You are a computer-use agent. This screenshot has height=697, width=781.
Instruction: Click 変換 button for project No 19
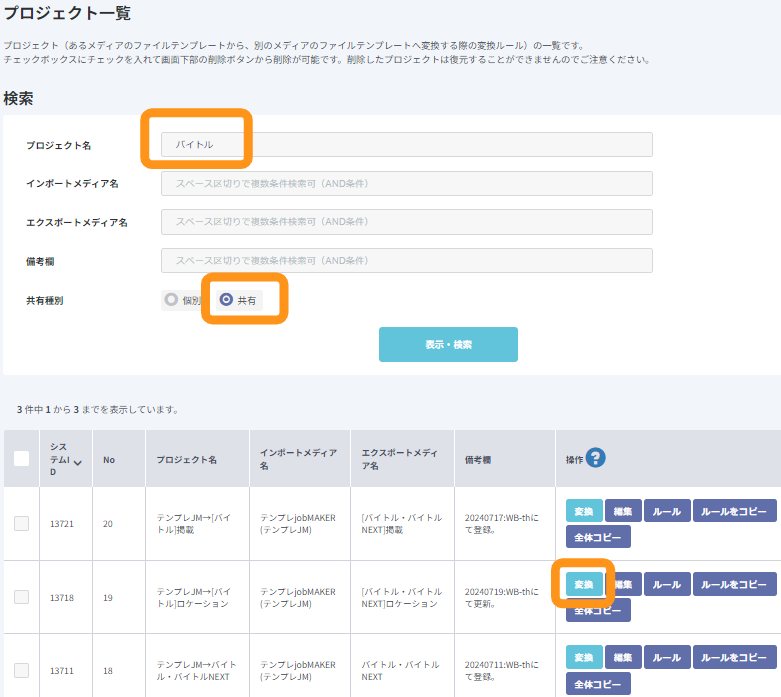point(584,584)
